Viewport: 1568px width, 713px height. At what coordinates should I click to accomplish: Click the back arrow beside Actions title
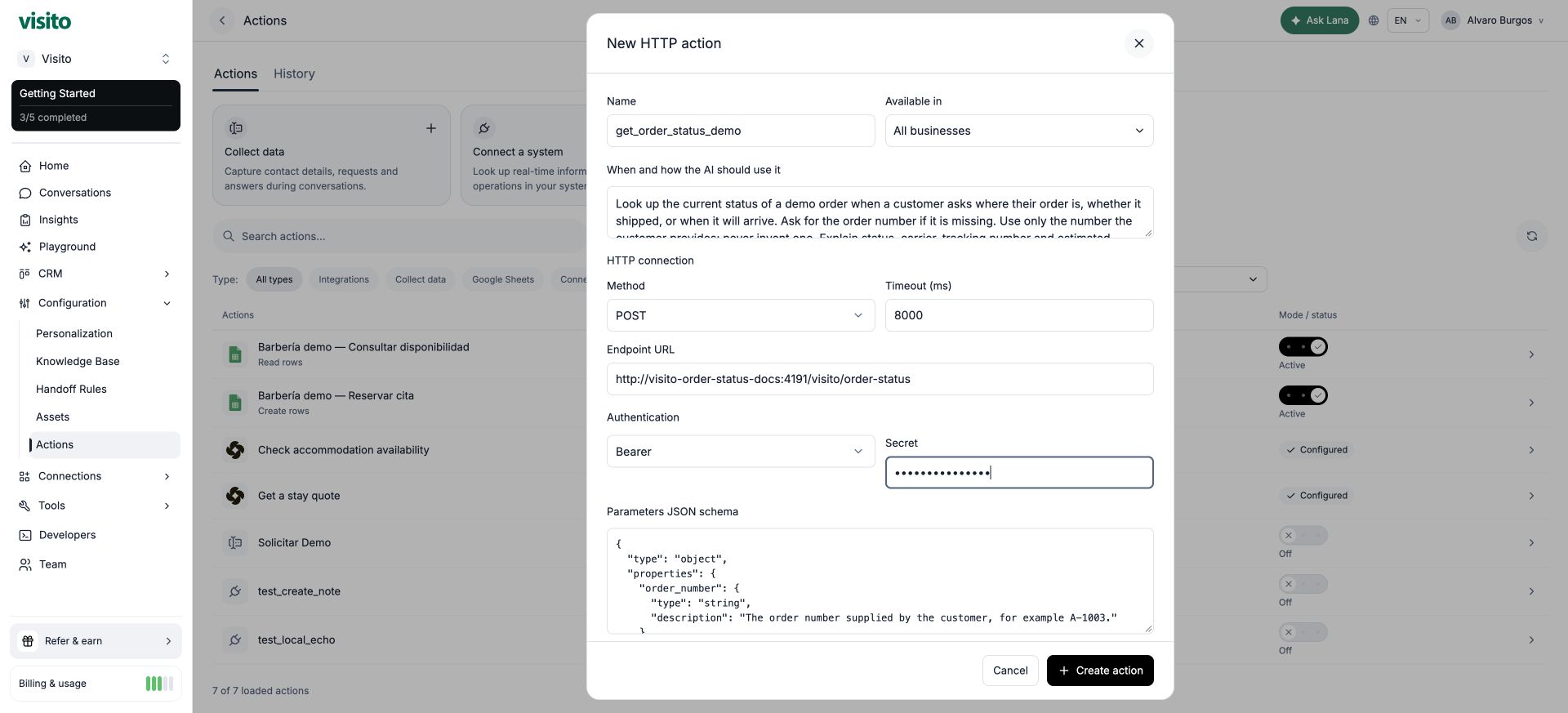(x=222, y=20)
